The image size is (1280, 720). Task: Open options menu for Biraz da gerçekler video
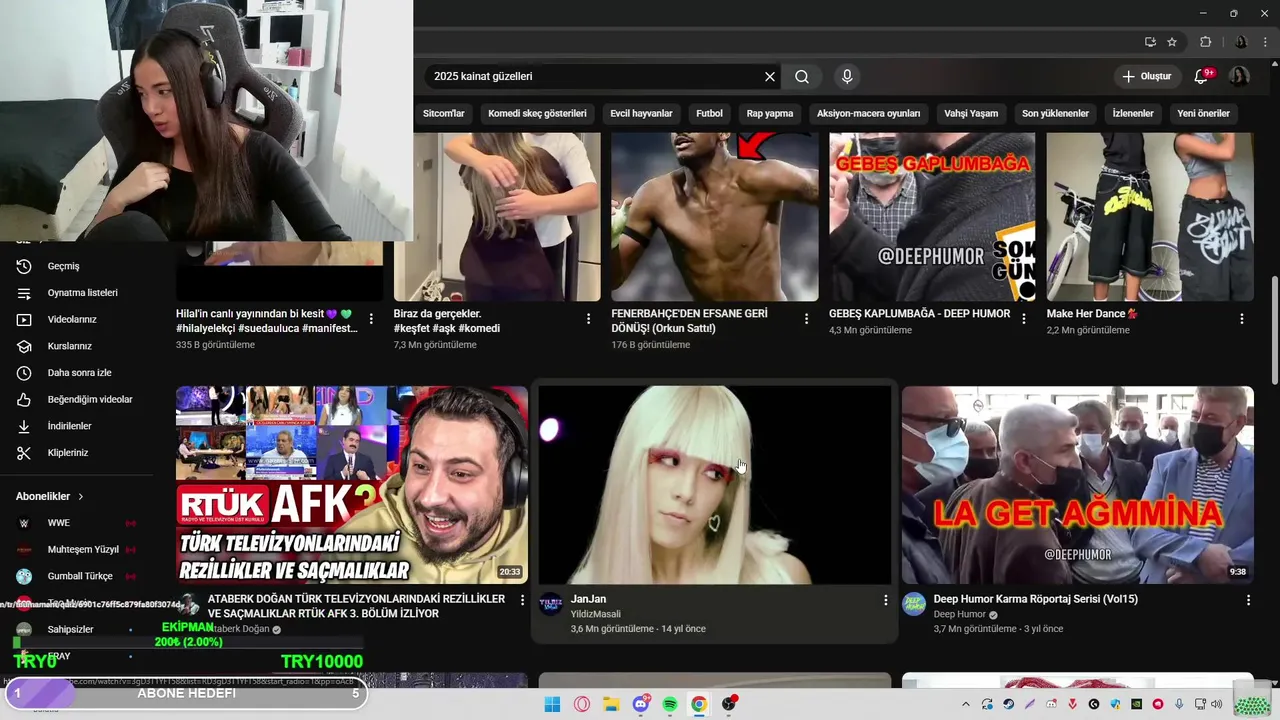click(588, 319)
